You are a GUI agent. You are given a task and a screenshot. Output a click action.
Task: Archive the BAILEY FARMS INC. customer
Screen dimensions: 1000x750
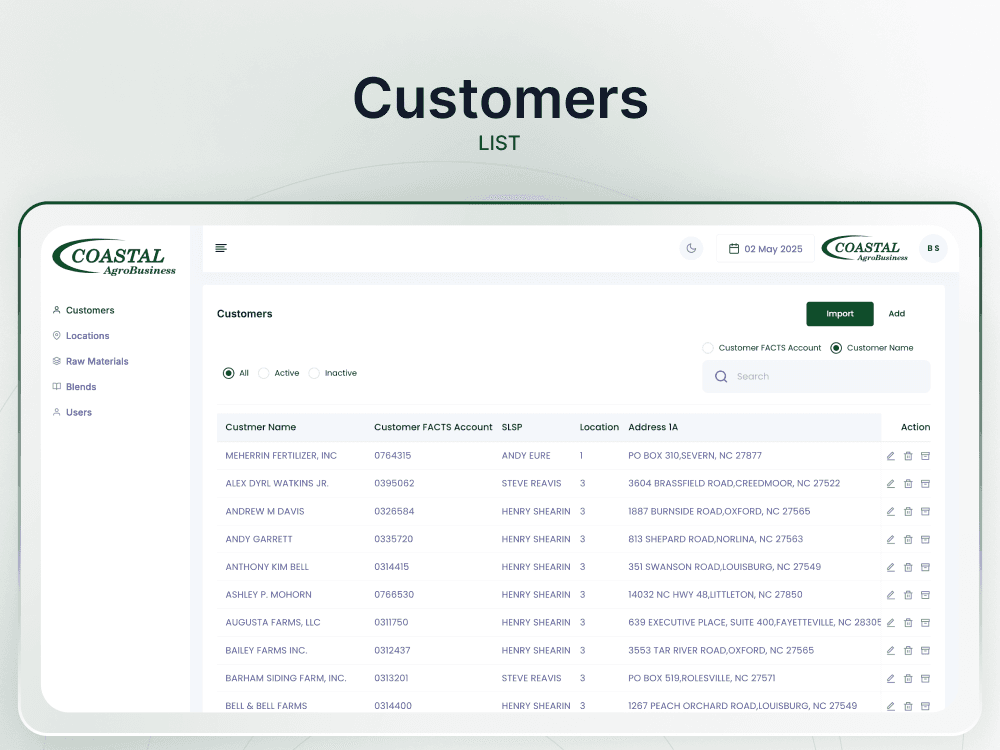[925, 651]
